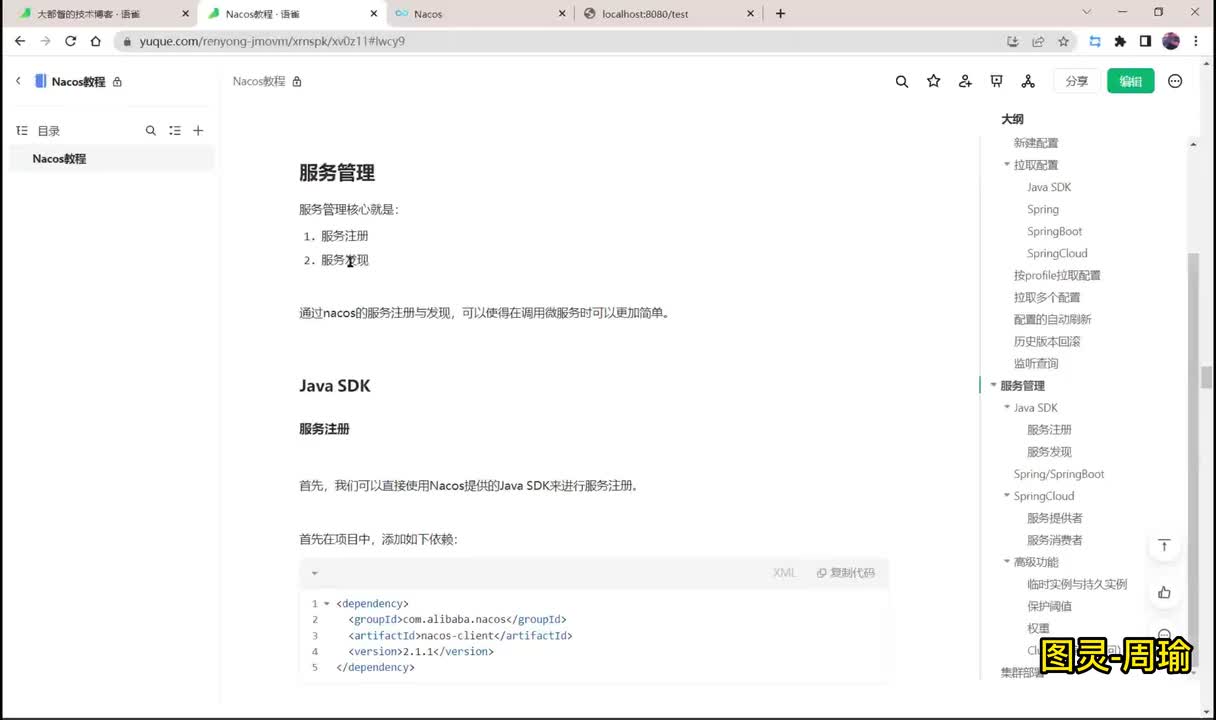Collapse the Java SDK outline item under 服务管理
Image resolution: width=1216 pixels, height=720 pixels.
coord(1007,407)
